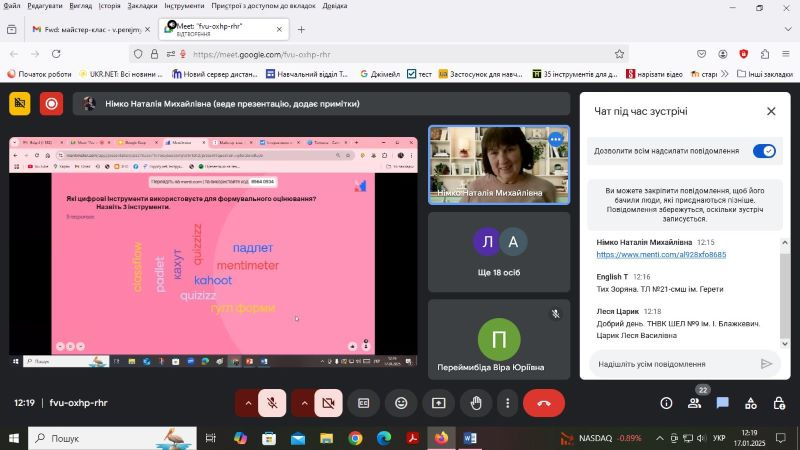Viewport: 800px width, 450px height.
Task: Toggle microphone mute button in Meet
Action: pos(272,403)
